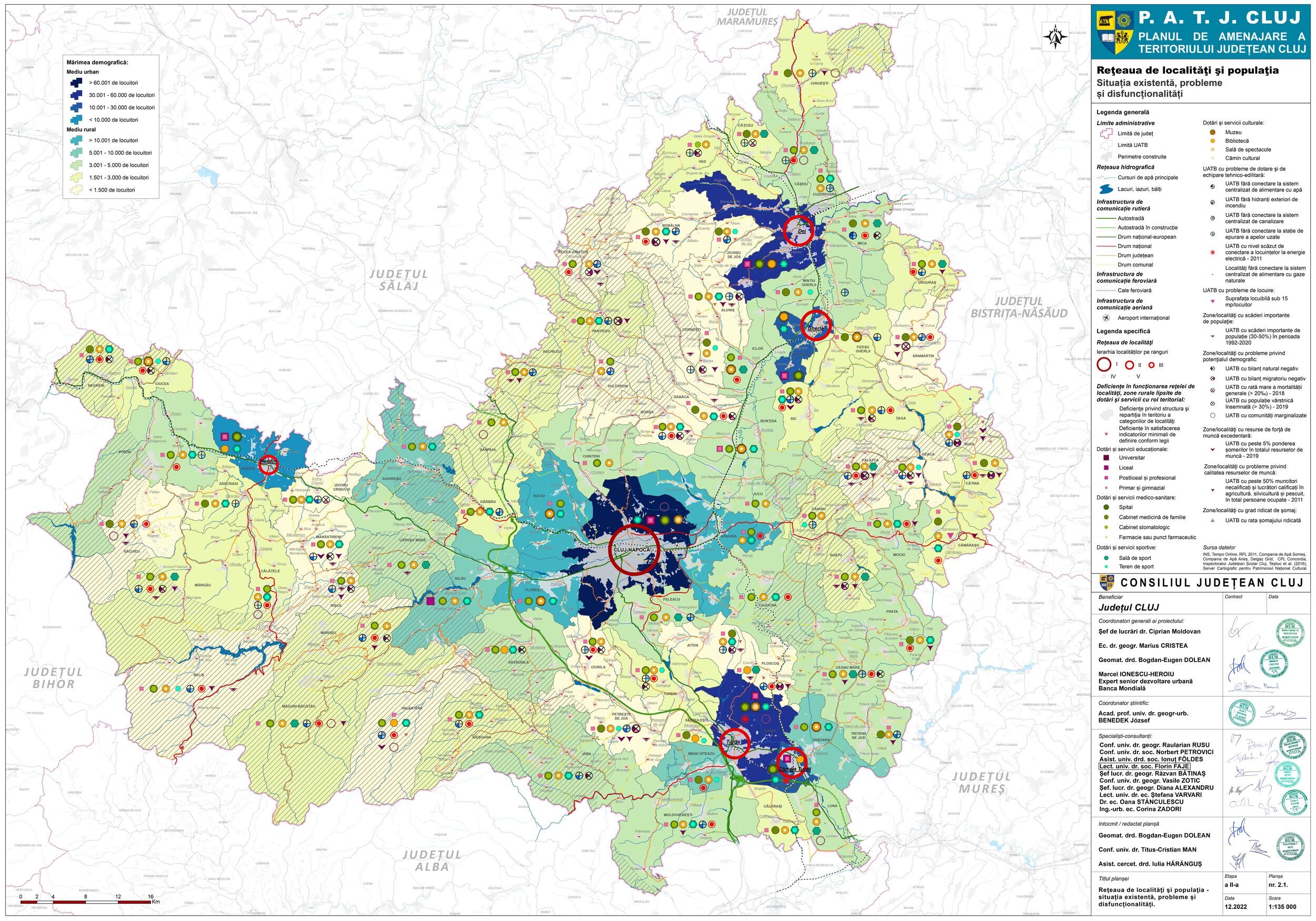The width and height of the screenshot is (1316, 921).
Task: Click the red circle marking Dej
Action: pyautogui.click(x=798, y=231)
